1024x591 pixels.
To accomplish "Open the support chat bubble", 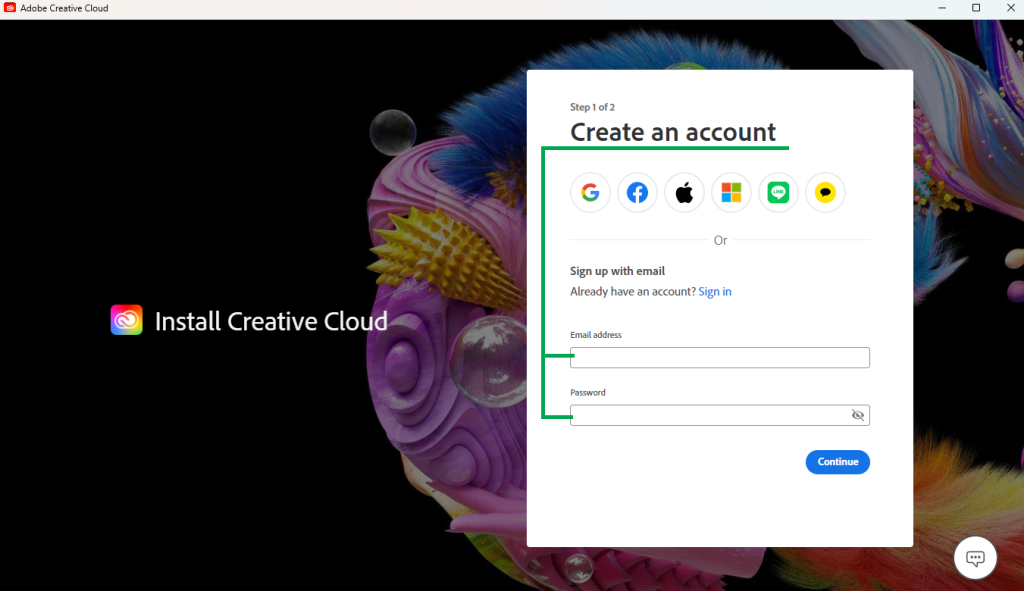I will [975, 557].
